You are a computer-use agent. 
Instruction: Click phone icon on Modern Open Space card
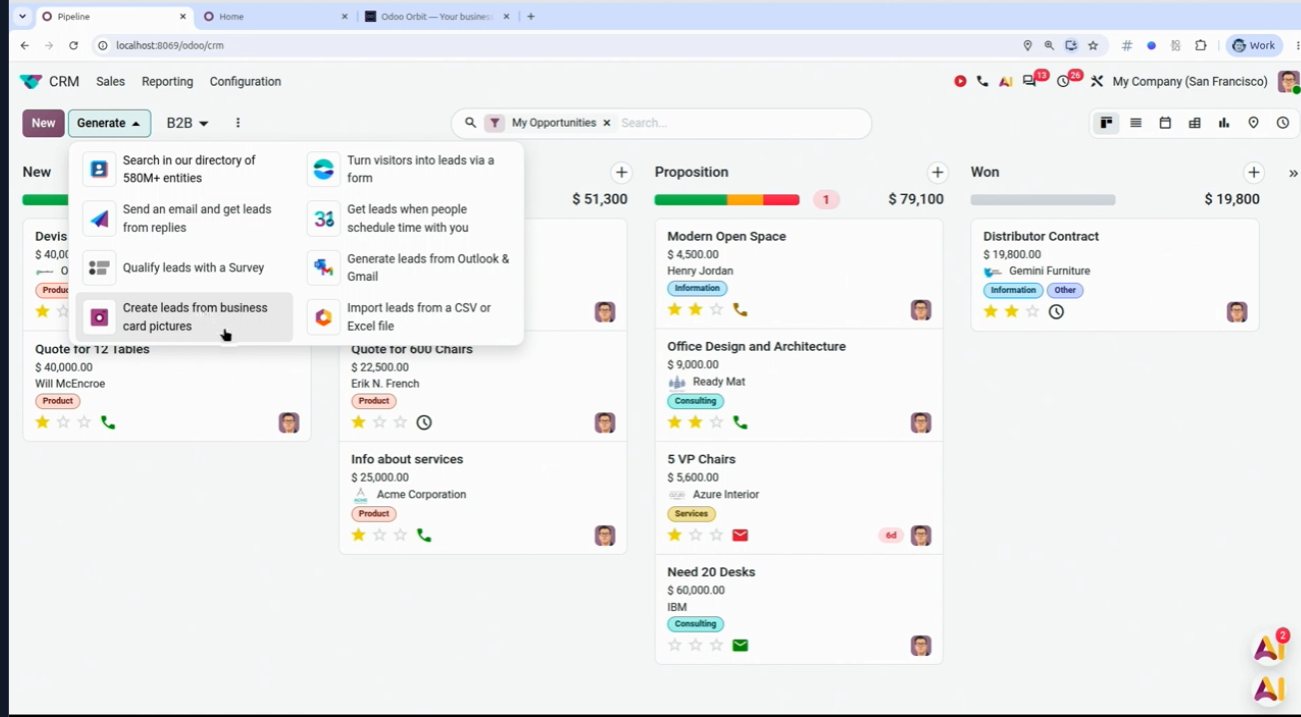click(740, 310)
